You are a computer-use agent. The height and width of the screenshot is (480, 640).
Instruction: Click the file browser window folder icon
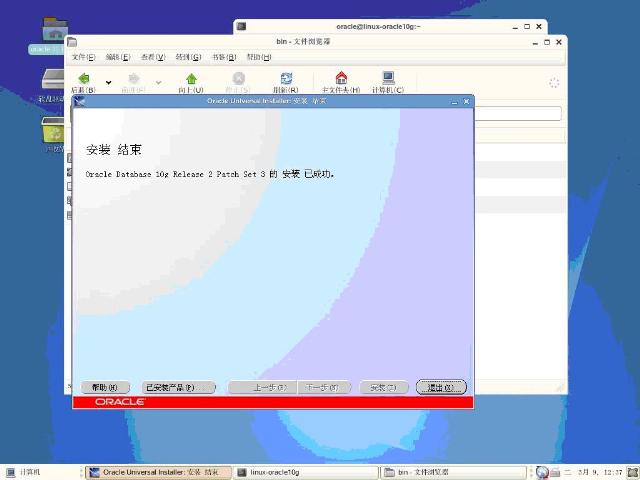point(72,42)
